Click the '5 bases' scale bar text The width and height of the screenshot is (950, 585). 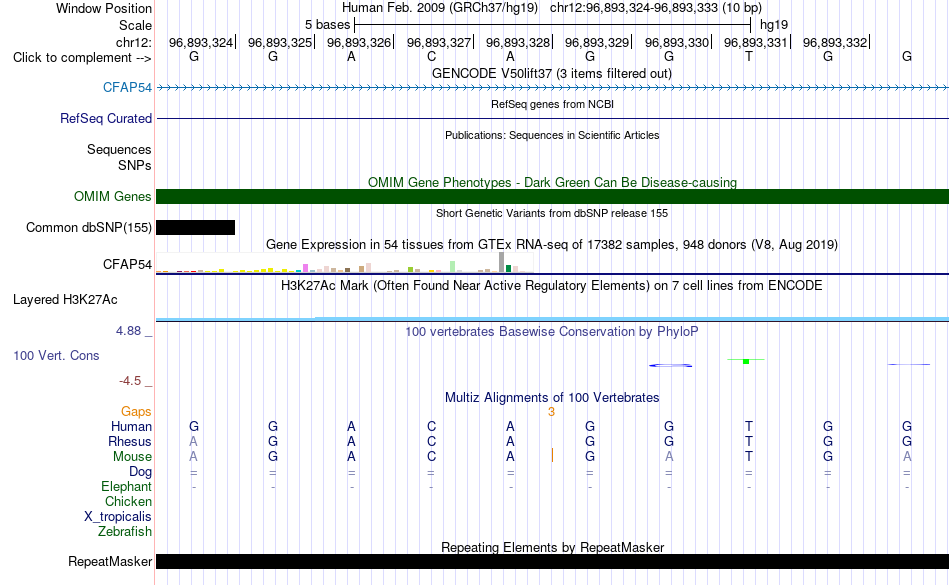point(327,25)
